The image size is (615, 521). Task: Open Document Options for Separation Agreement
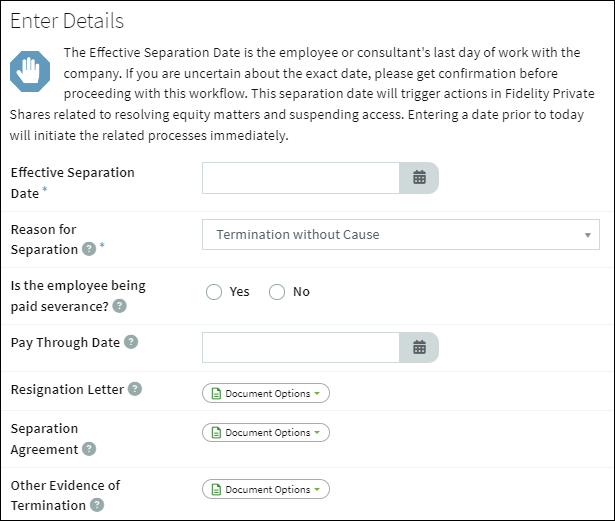[x=266, y=432]
